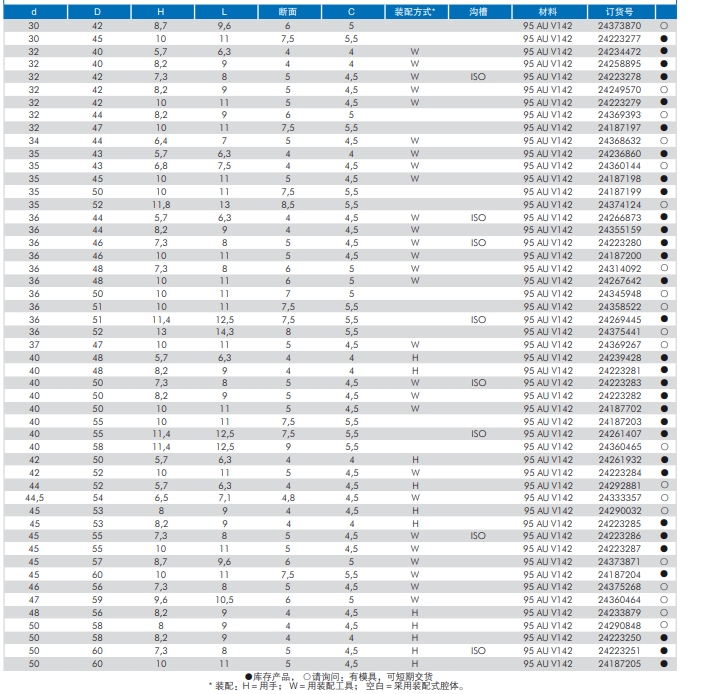The width and height of the screenshot is (704, 694).
Task: Click the filled stock dot beside 24223277
Action: pyautogui.click(x=664, y=38)
